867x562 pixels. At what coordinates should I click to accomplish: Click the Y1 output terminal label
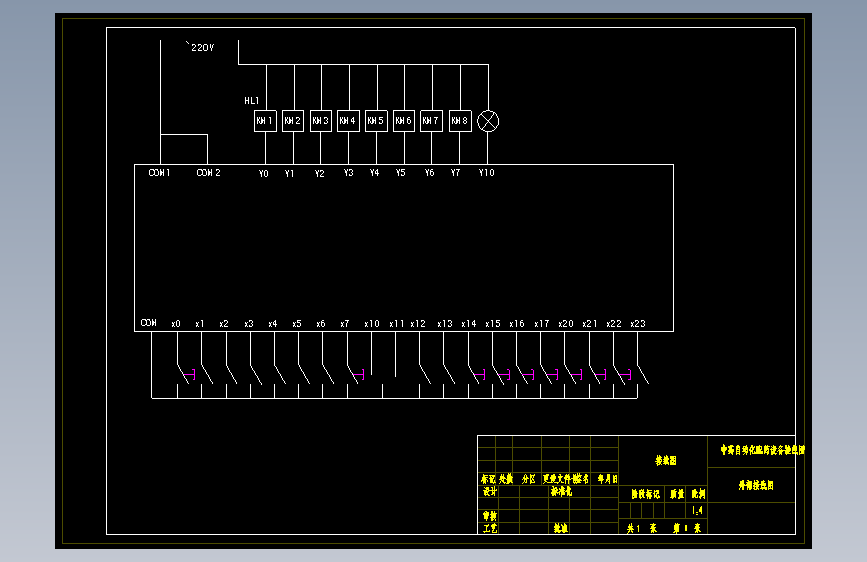(289, 174)
